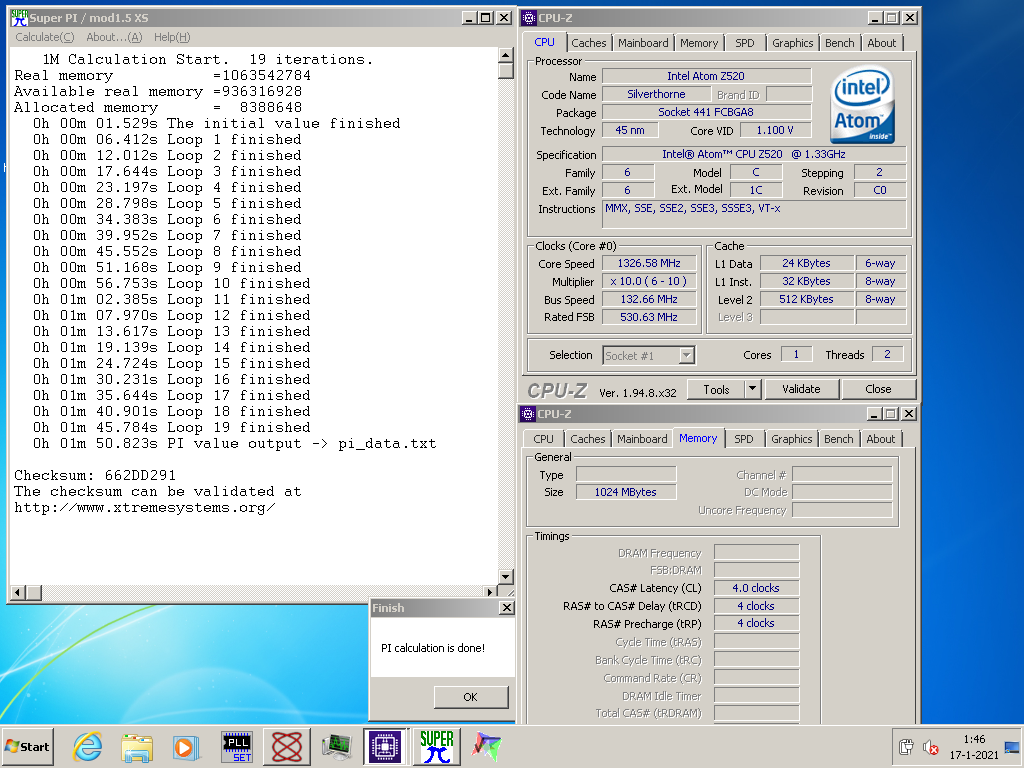Click the processor name Intel Atom Z520

(706, 76)
